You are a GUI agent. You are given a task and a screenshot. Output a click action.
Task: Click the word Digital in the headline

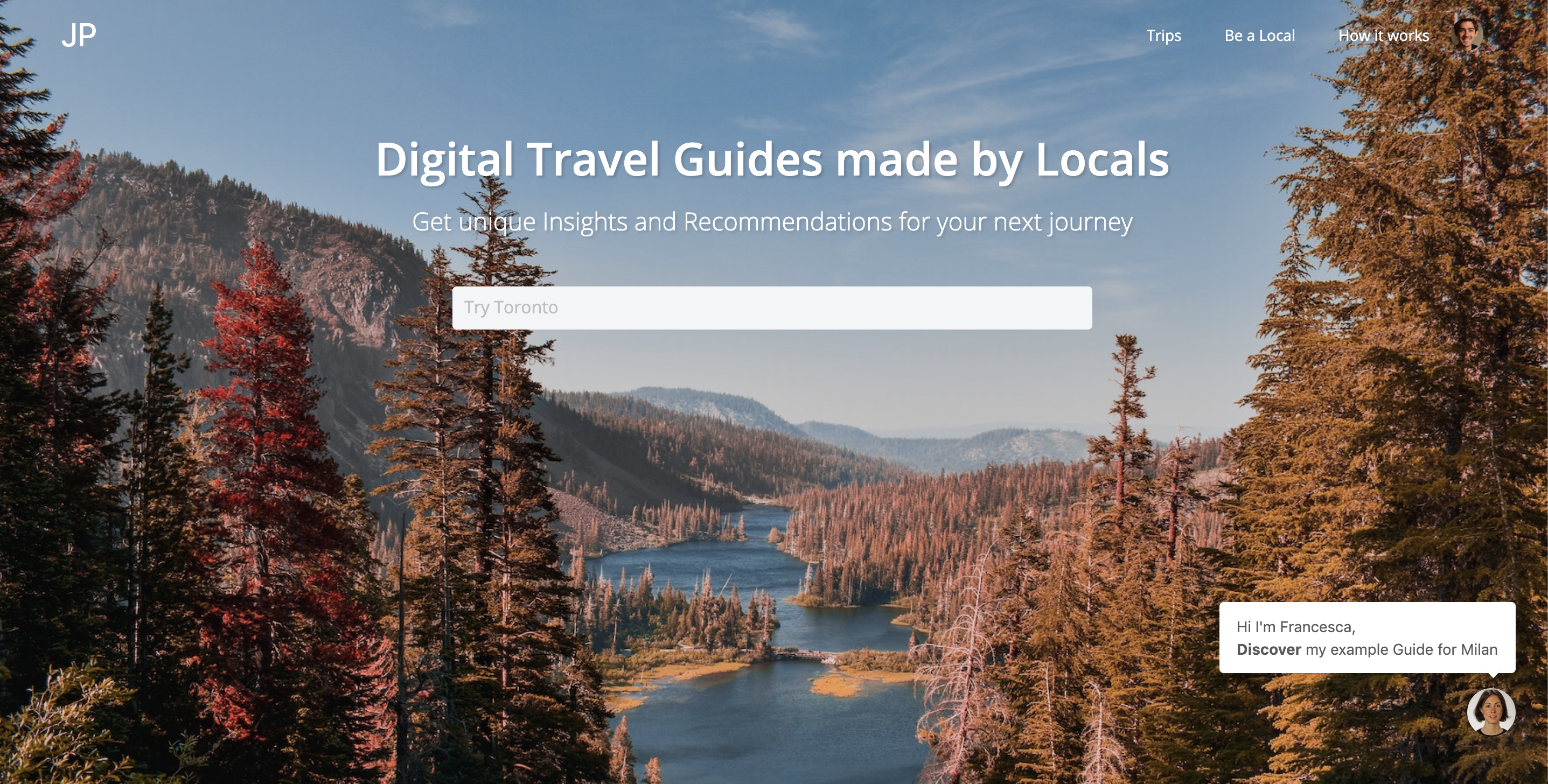(x=445, y=160)
